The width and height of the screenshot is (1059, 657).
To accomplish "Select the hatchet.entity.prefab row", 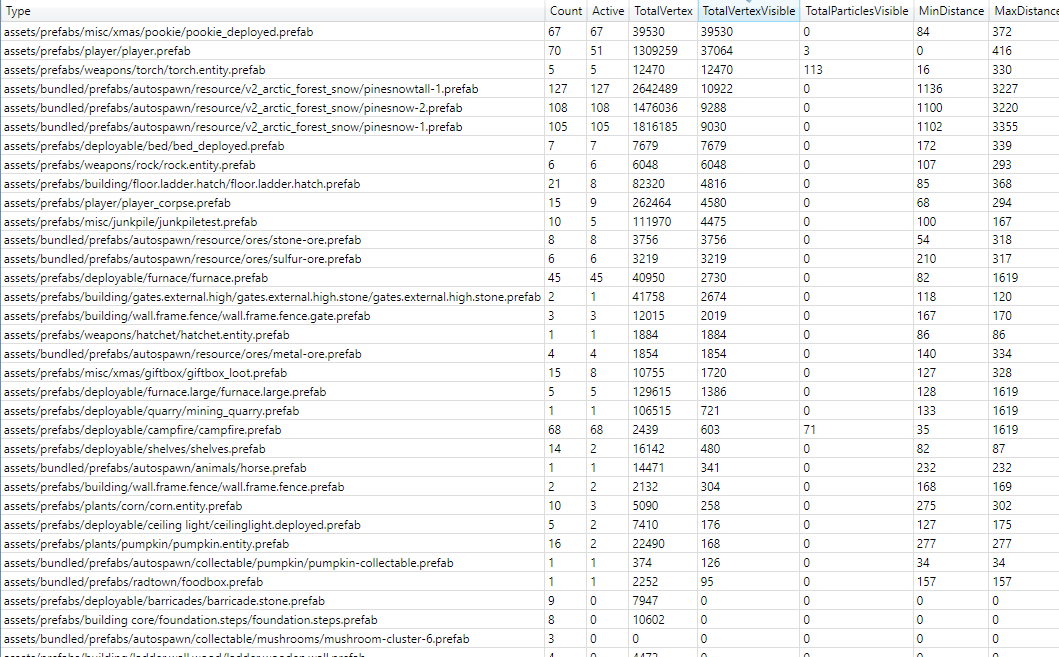I will (530, 334).
